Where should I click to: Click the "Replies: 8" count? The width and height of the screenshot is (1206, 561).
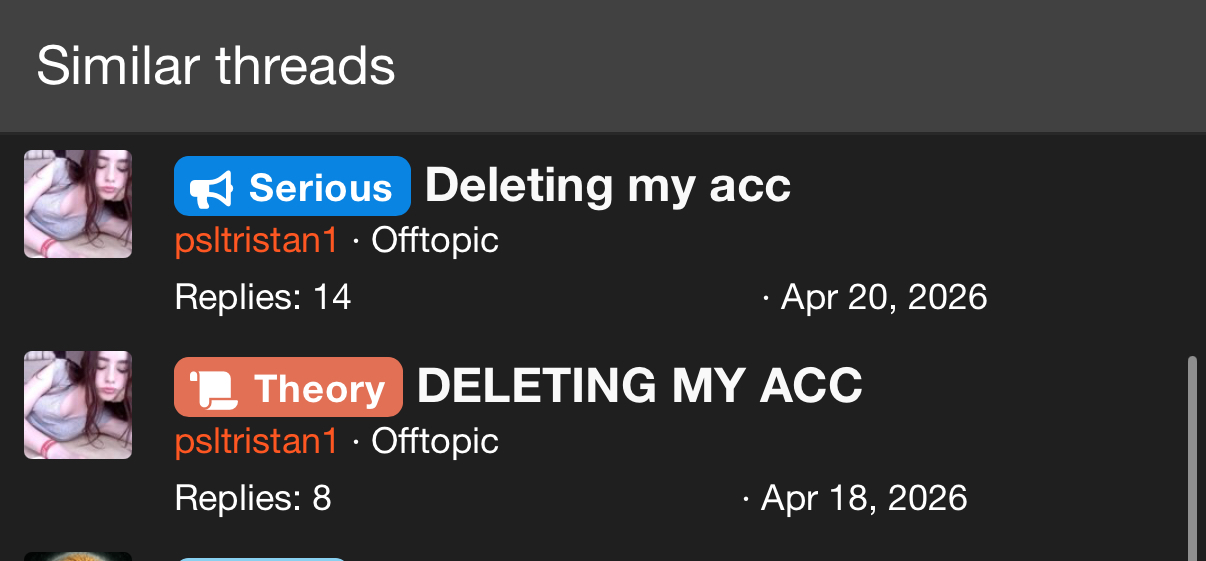click(253, 498)
